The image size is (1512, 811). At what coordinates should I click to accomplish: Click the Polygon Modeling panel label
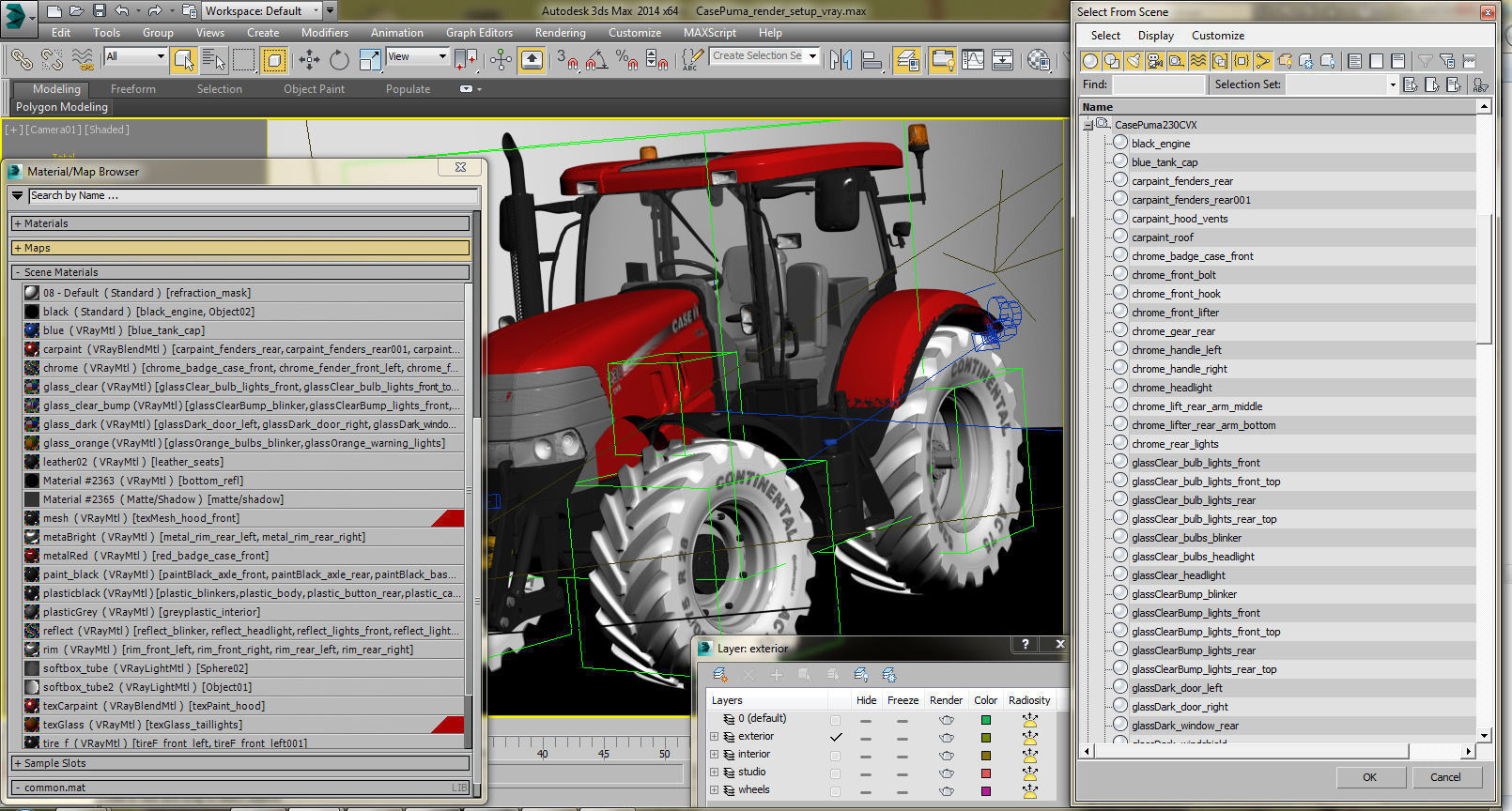pyautogui.click(x=62, y=107)
